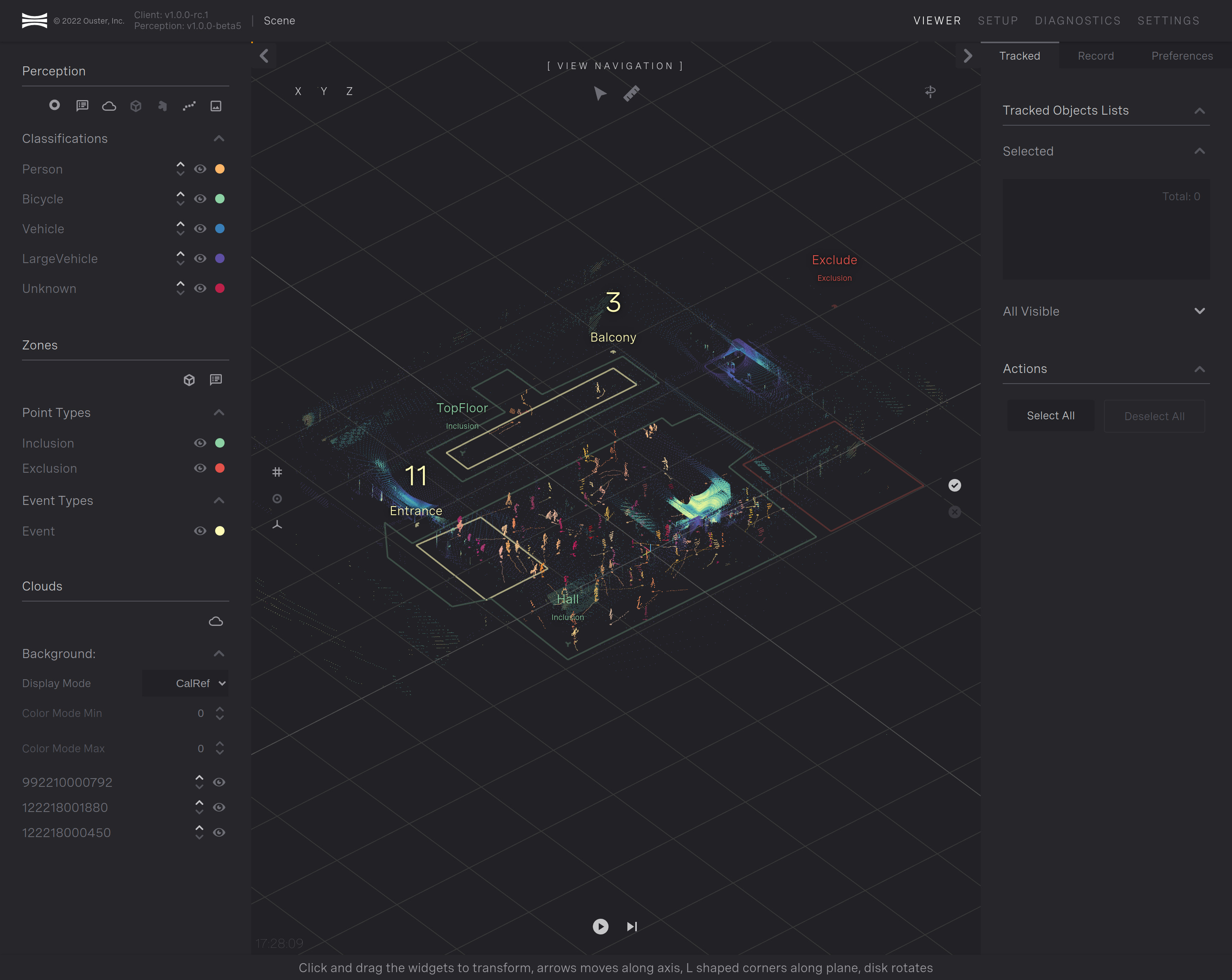Adjust the Color Mode Max stepper

click(x=219, y=749)
